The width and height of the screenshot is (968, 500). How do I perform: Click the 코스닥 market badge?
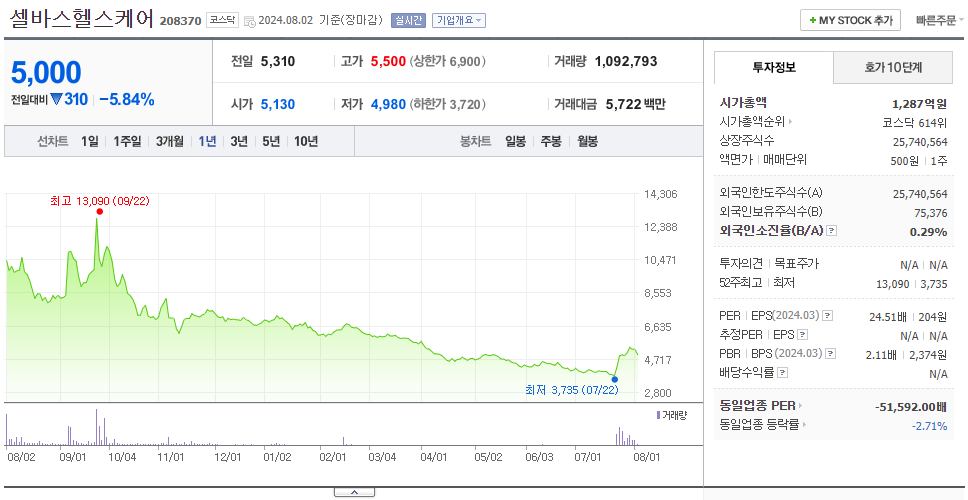222,20
